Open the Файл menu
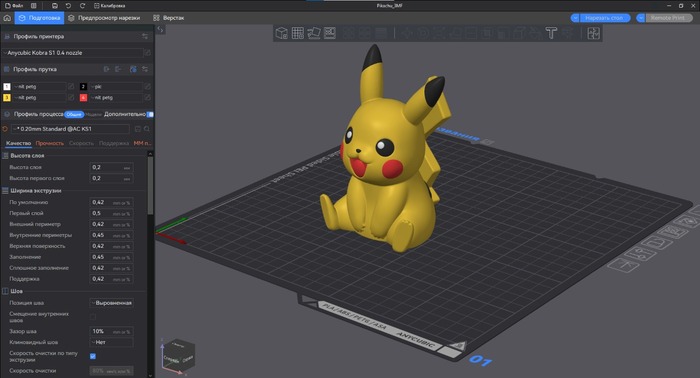The image size is (700, 378). 14,6
